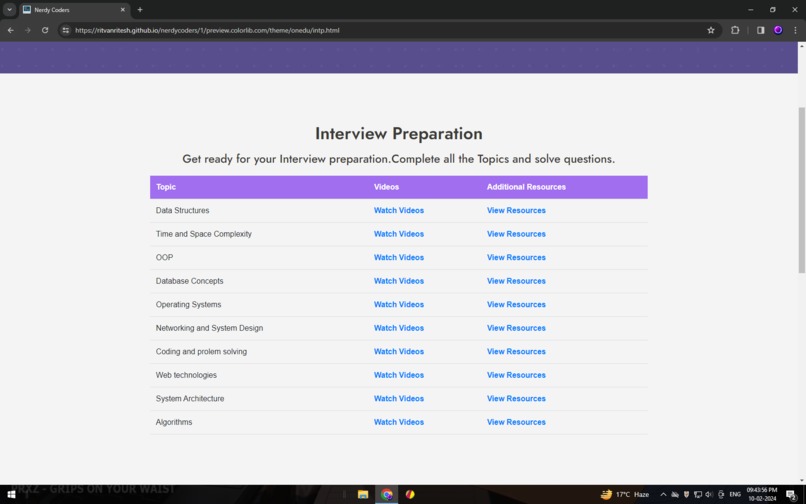The width and height of the screenshot is (806, 504).
Task: View Resources for Data Structures
Action: pyautogui.click(x=516, y=210)
